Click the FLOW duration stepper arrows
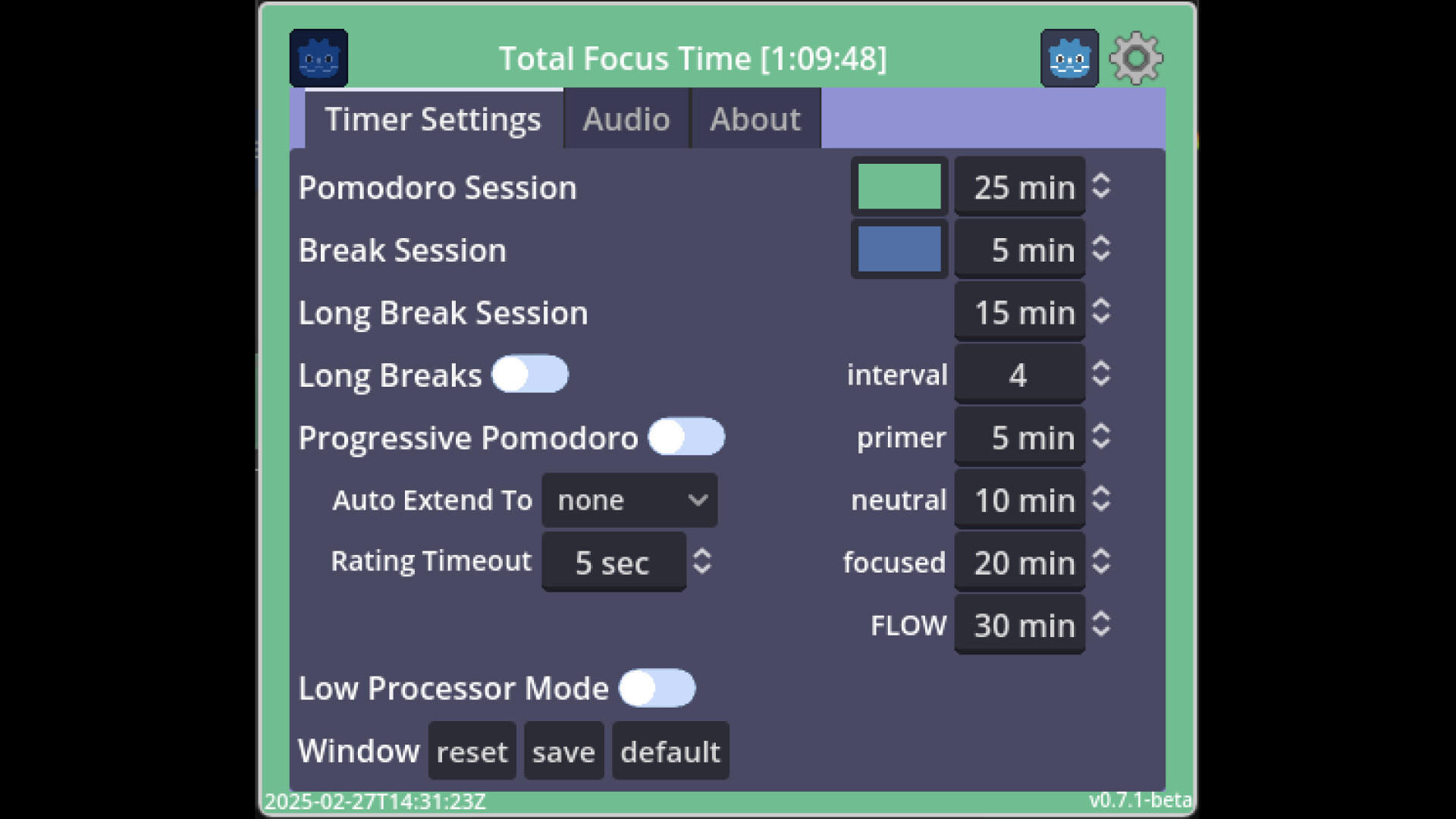 click(x=1101, y=625)
